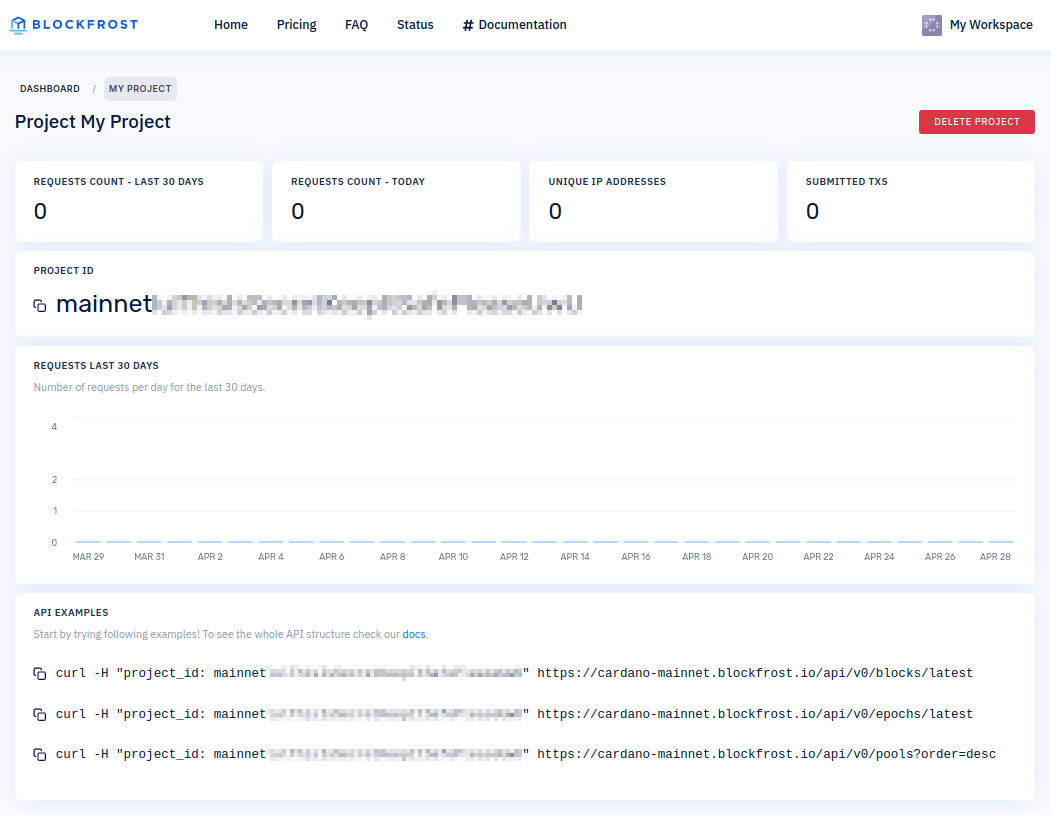The image size is (1051, 815).
Task: Click the MAR 29 chart axis label
Action: point(88,556)
